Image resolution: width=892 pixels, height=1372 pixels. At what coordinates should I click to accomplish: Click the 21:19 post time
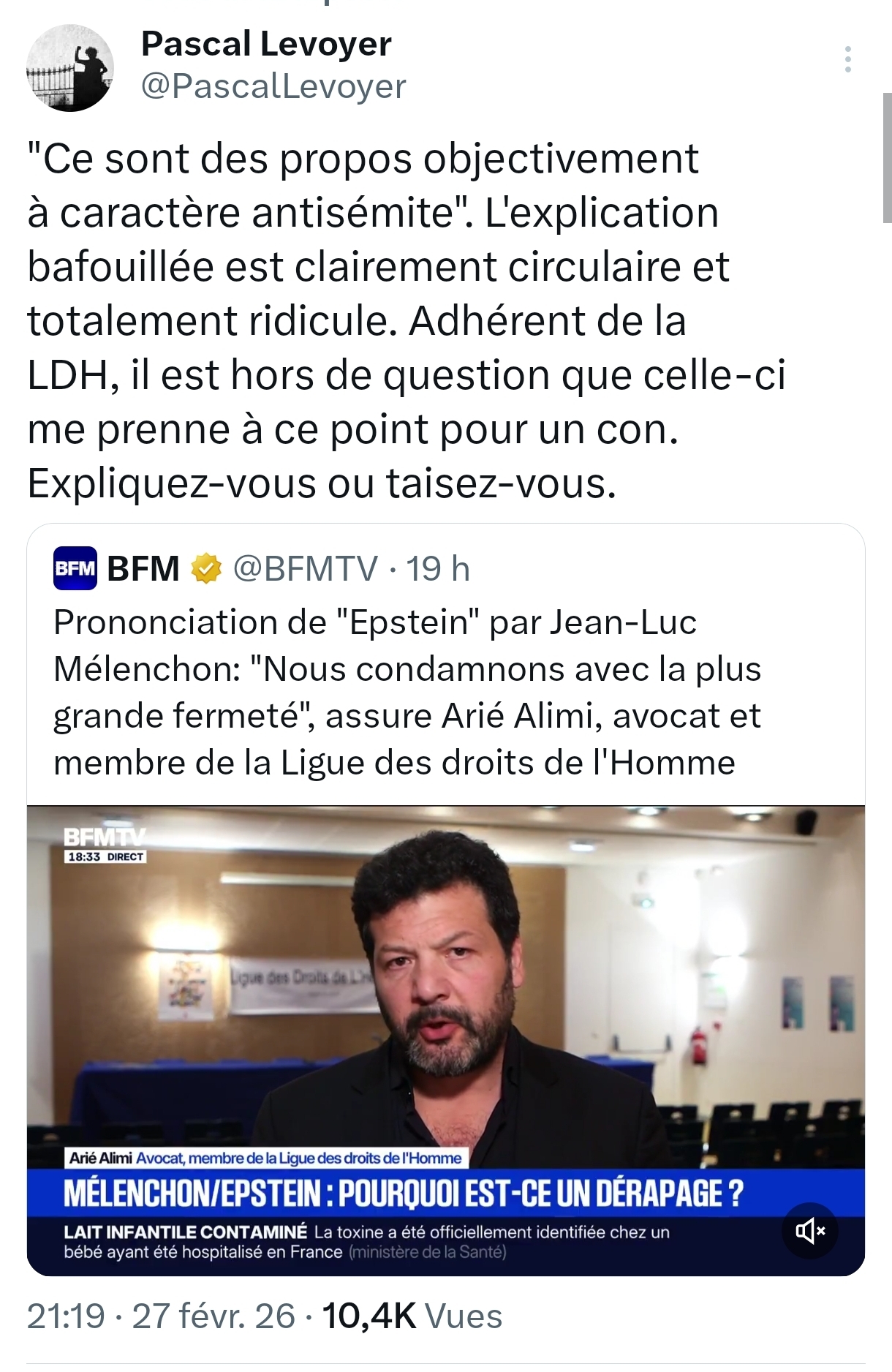pos(66,1316)
